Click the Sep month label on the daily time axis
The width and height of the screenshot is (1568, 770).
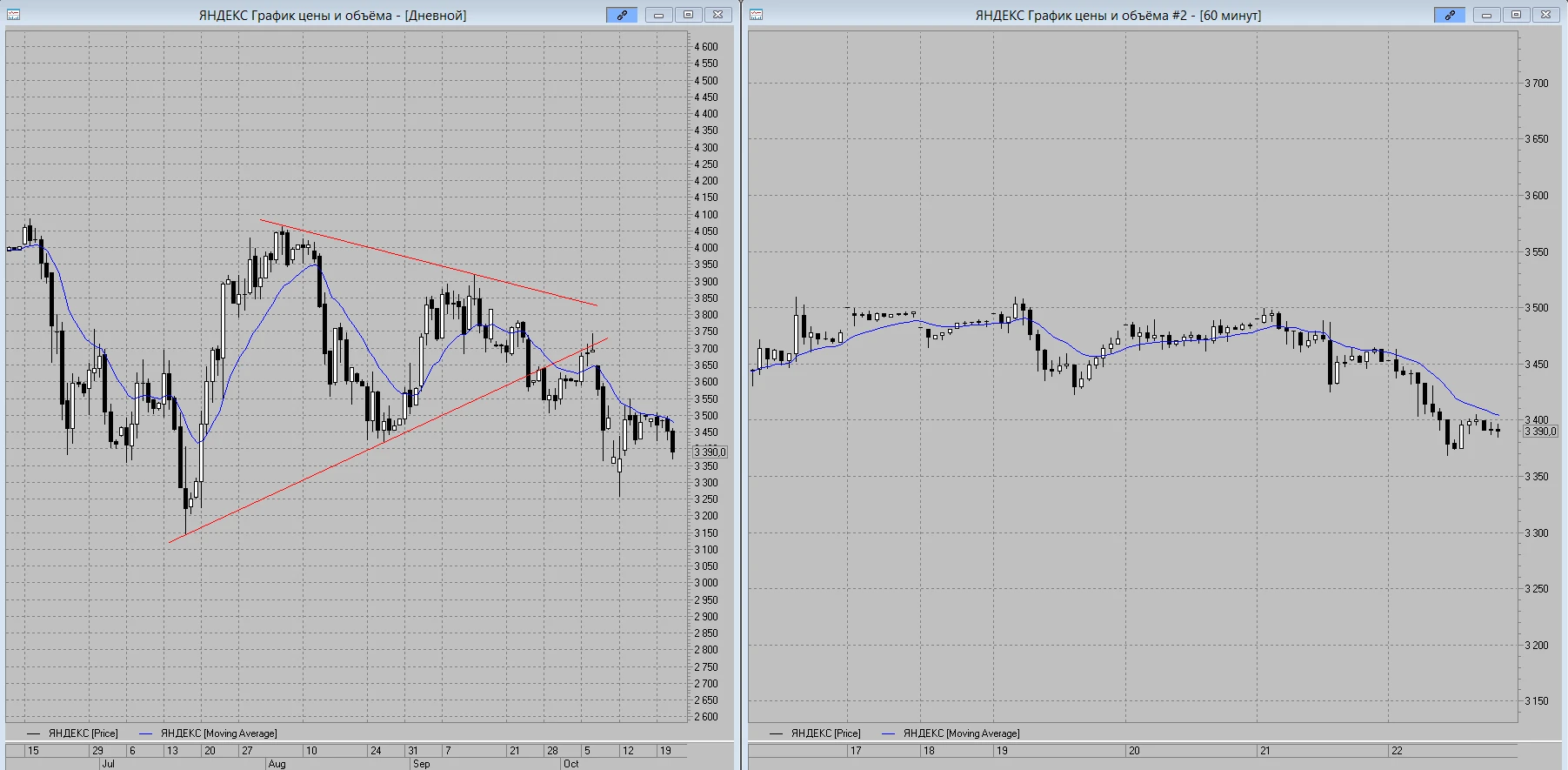[421, 764]
